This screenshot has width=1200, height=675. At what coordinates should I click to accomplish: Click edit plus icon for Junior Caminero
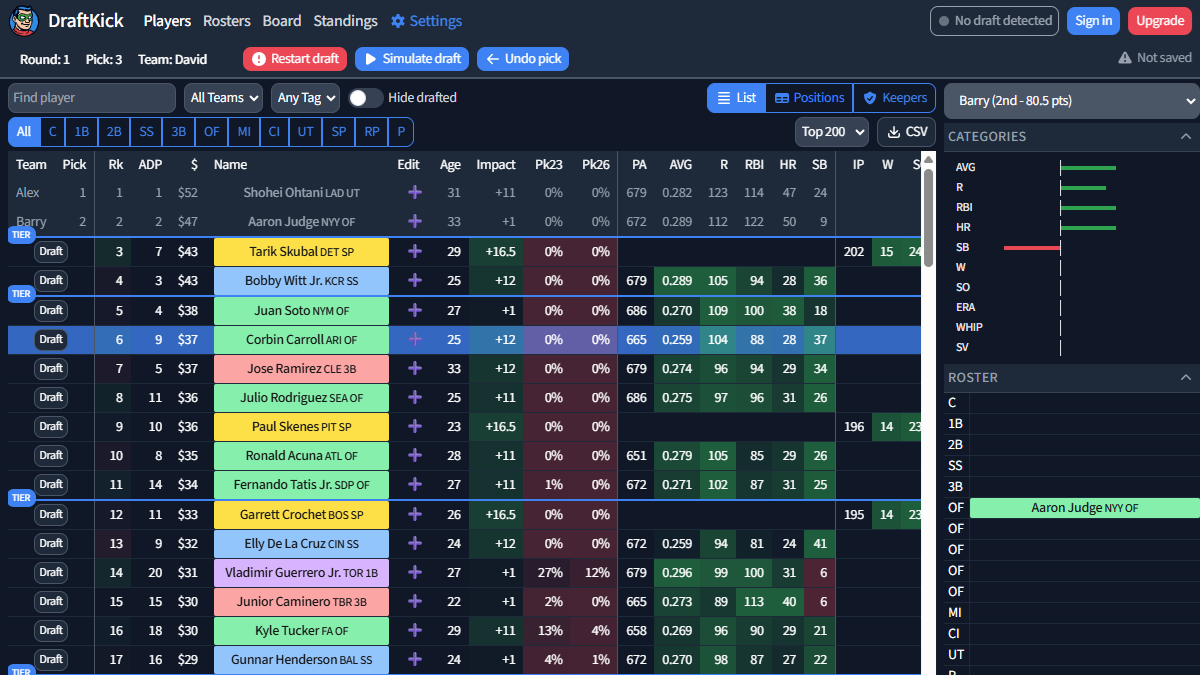pos(415,601)
